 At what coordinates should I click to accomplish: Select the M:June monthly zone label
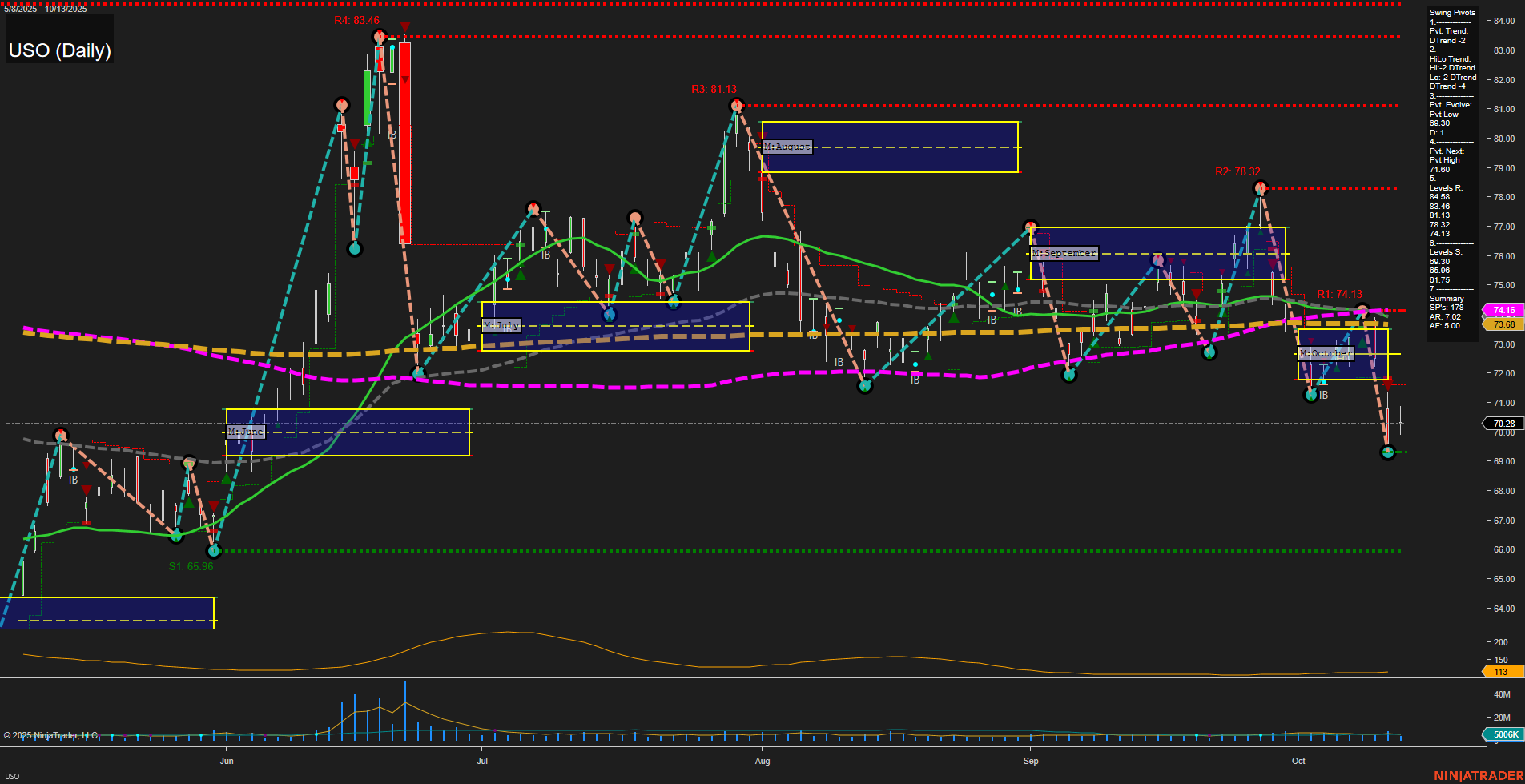pos(246,432)
